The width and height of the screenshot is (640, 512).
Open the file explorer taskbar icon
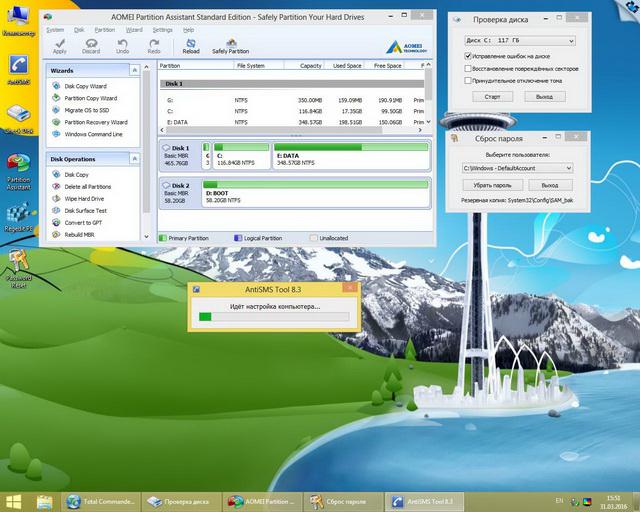tap(44, 502)
